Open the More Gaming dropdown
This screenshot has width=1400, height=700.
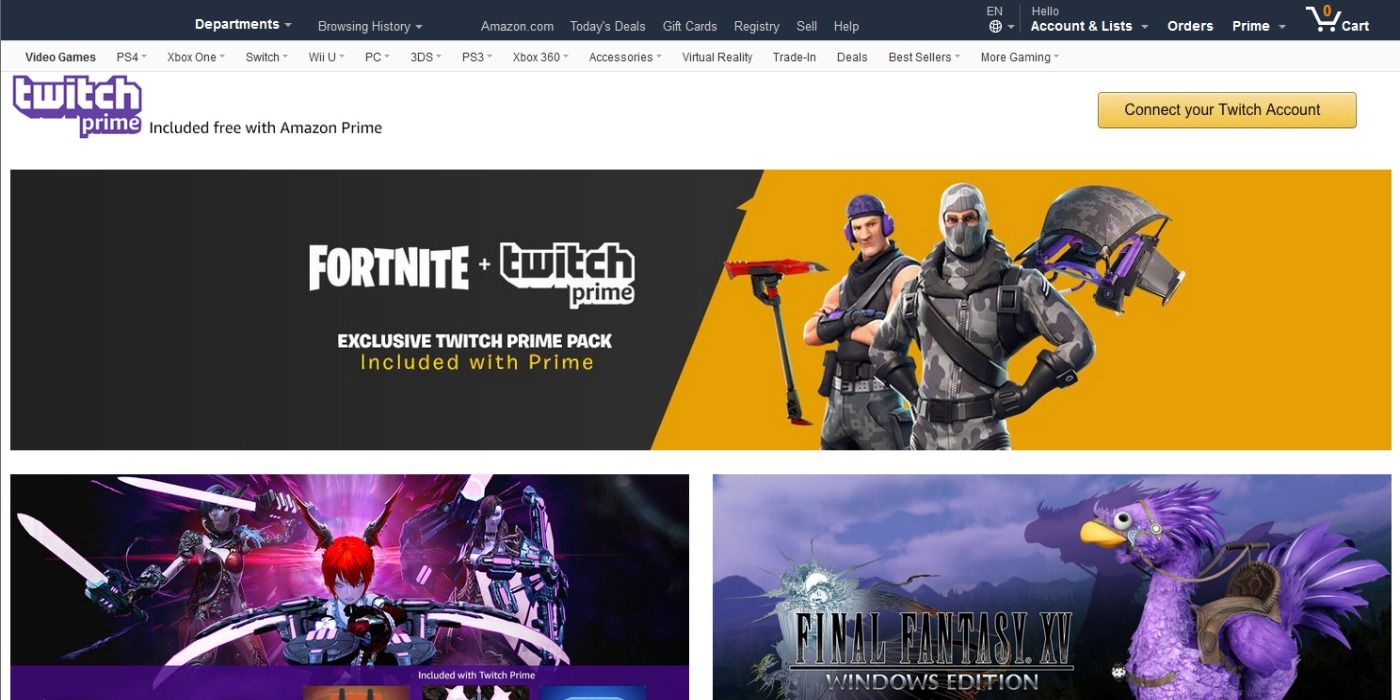pyautogui.click(x=1019, y=57)
